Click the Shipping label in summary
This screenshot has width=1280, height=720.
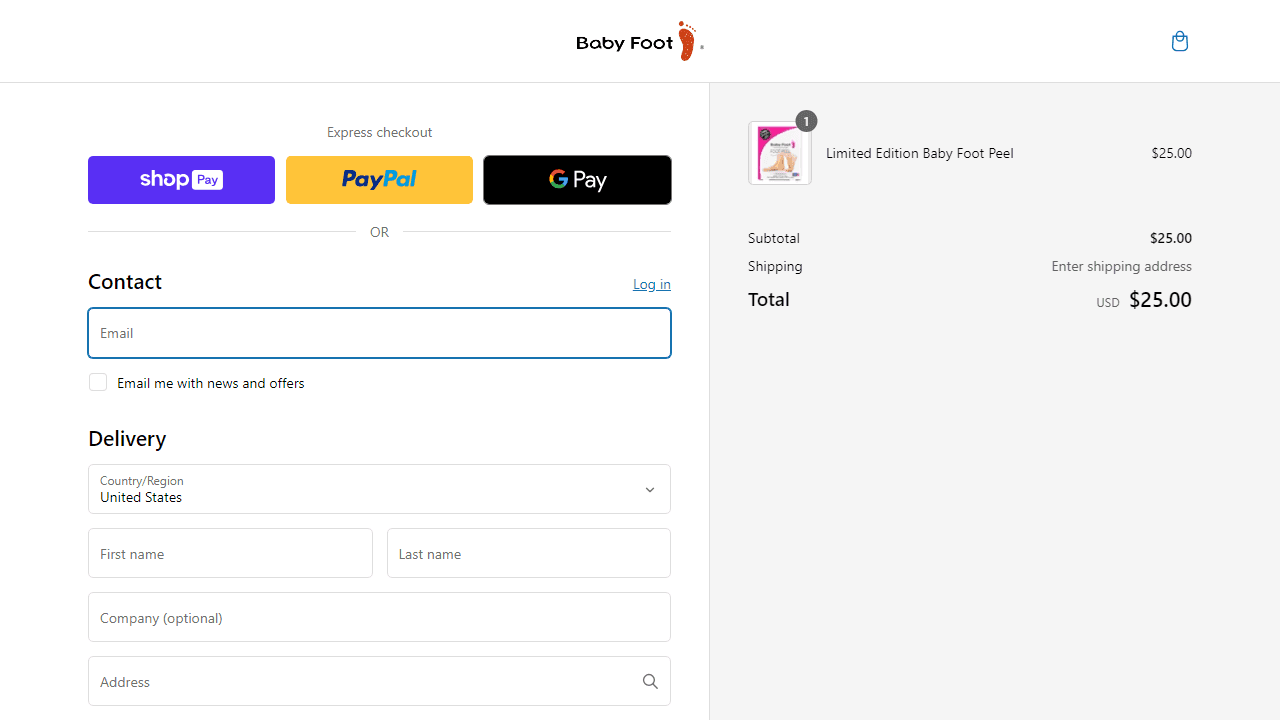click(x=775, y=266)
